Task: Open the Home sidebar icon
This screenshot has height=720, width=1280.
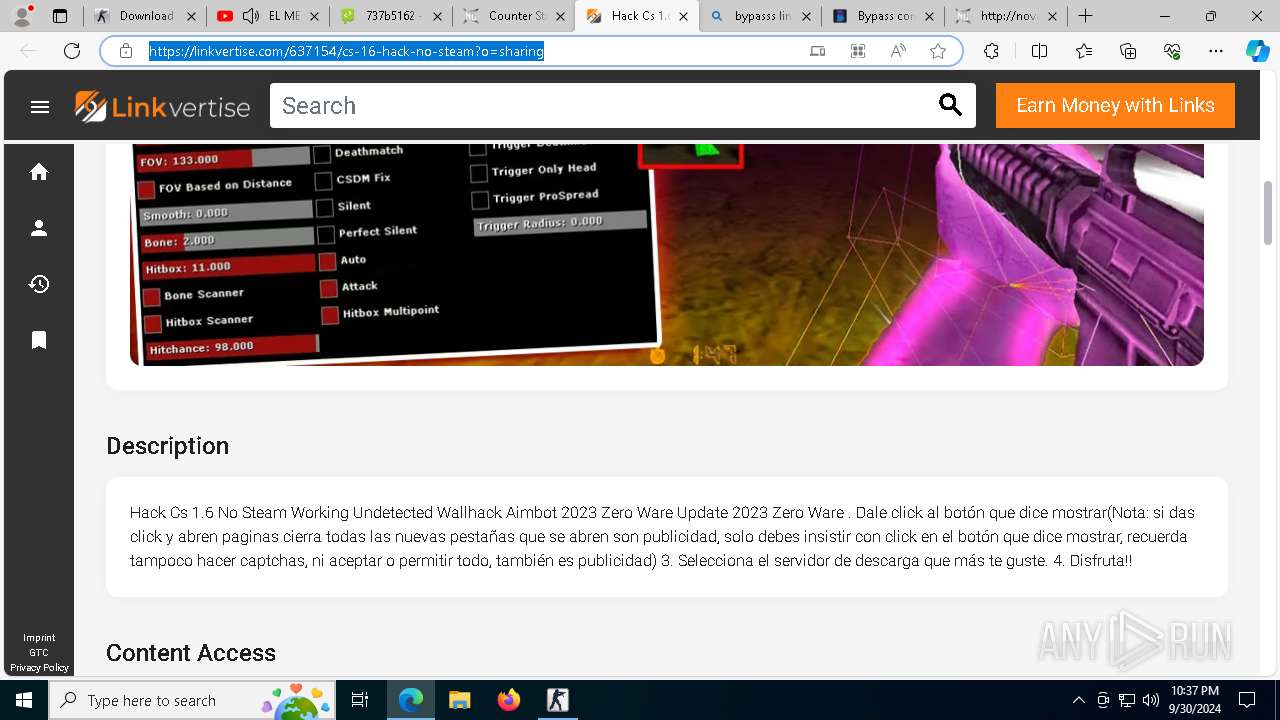Action: point(39,172)
